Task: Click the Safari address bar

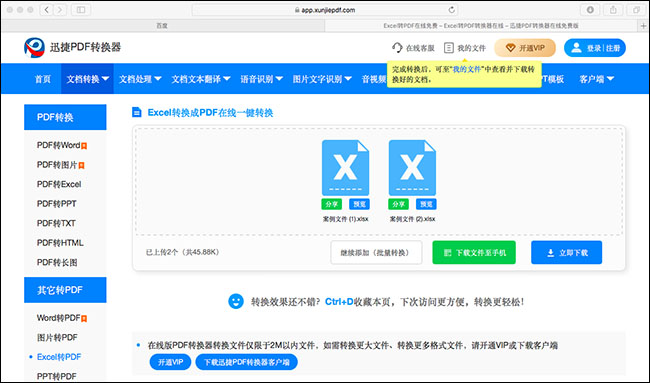Action: click(x=325, y=10)
